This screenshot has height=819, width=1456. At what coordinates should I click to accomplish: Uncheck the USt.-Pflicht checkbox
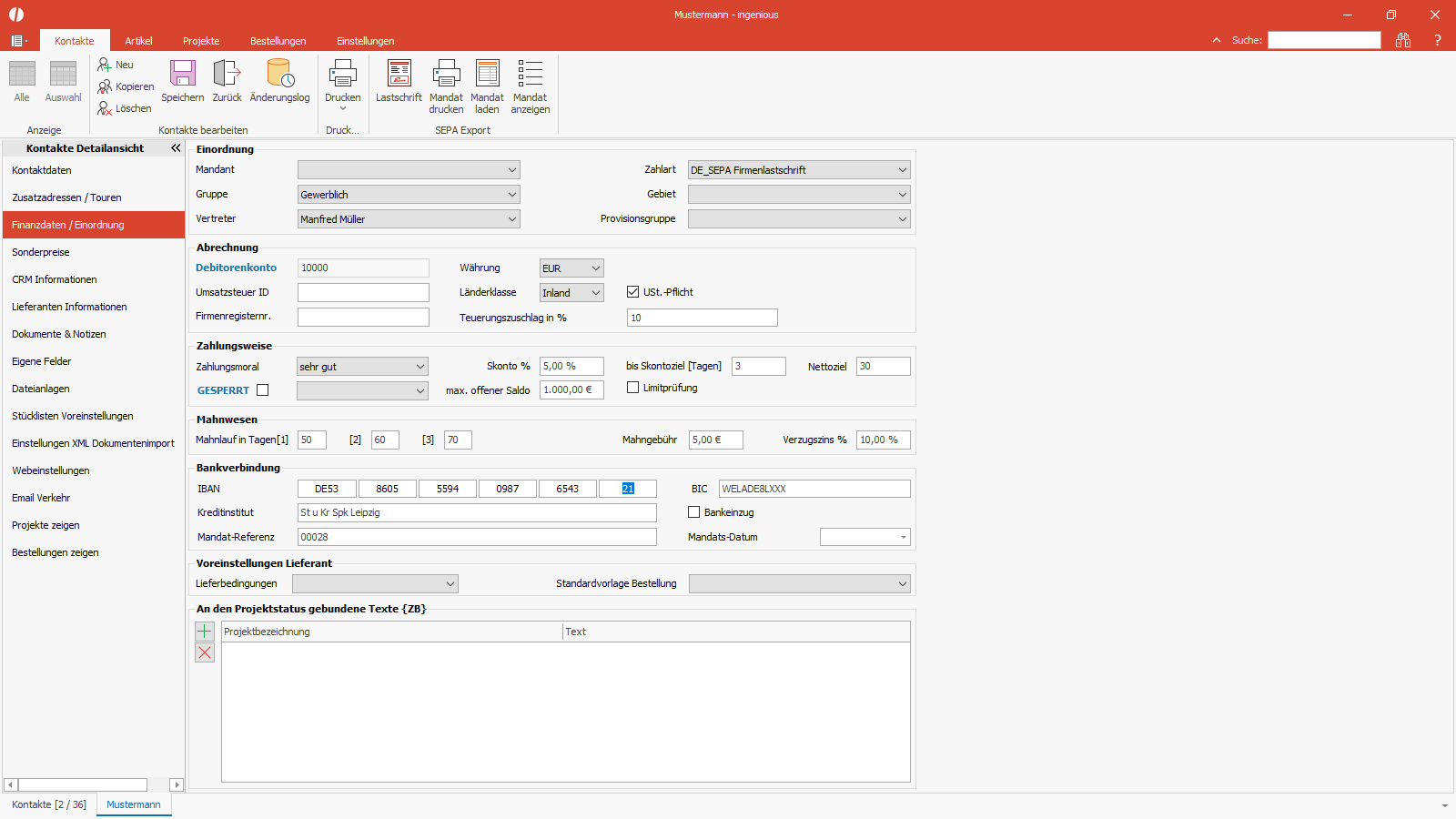click(632, 292)
